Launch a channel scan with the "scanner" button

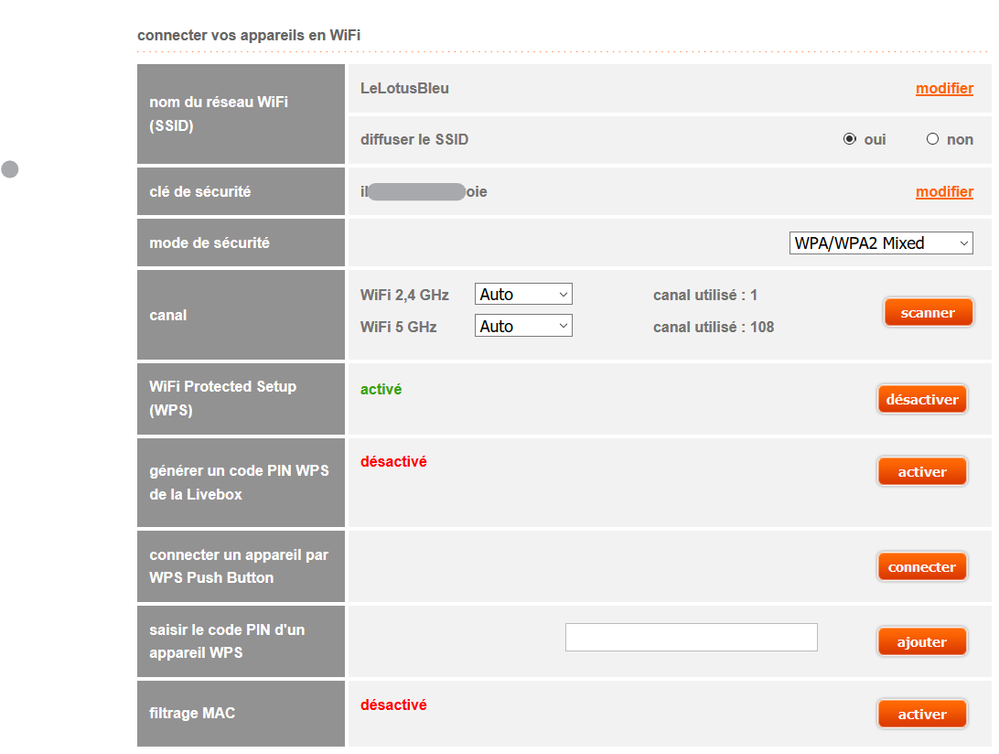pos(928,311)
